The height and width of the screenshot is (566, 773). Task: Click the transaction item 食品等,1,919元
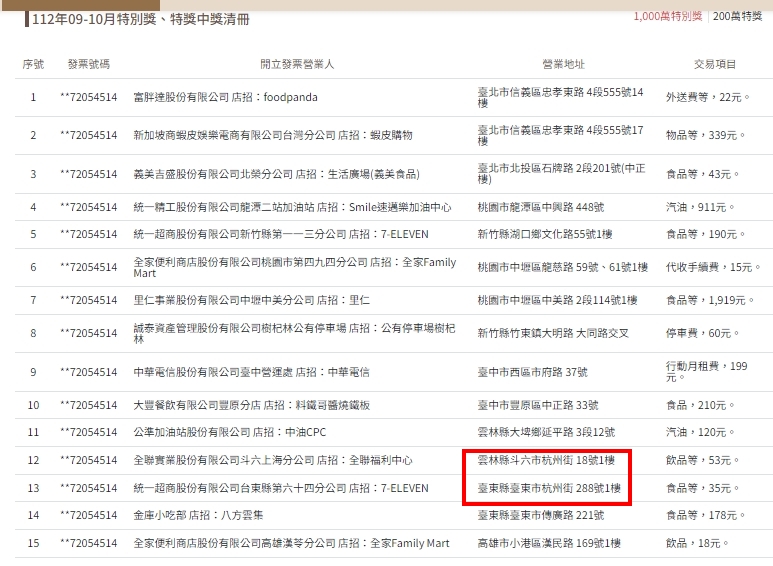pyautogui.click(x=710, y=300)
